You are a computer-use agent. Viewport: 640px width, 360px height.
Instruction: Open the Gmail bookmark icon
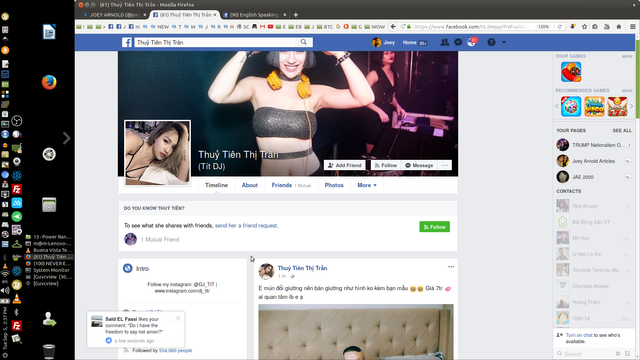point(262,27)
